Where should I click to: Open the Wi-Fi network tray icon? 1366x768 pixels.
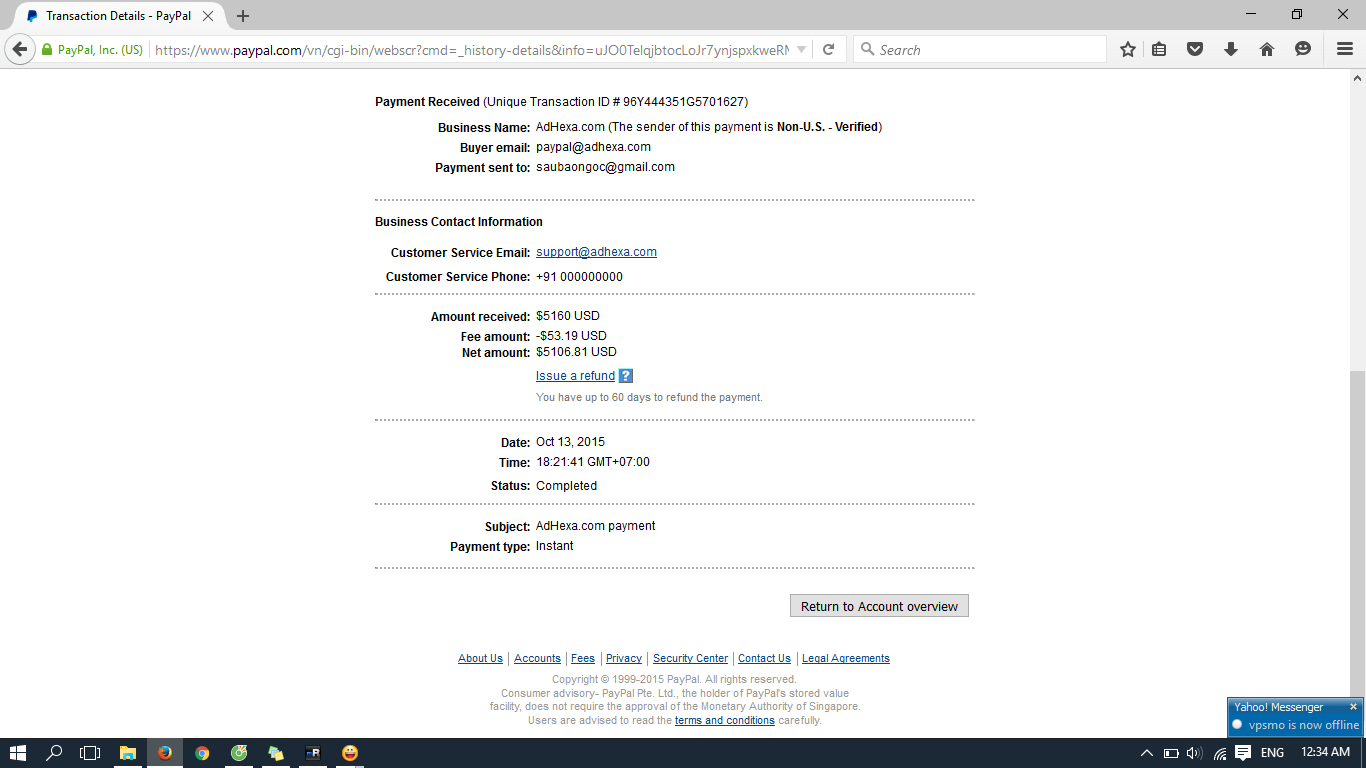(1219, 753)
